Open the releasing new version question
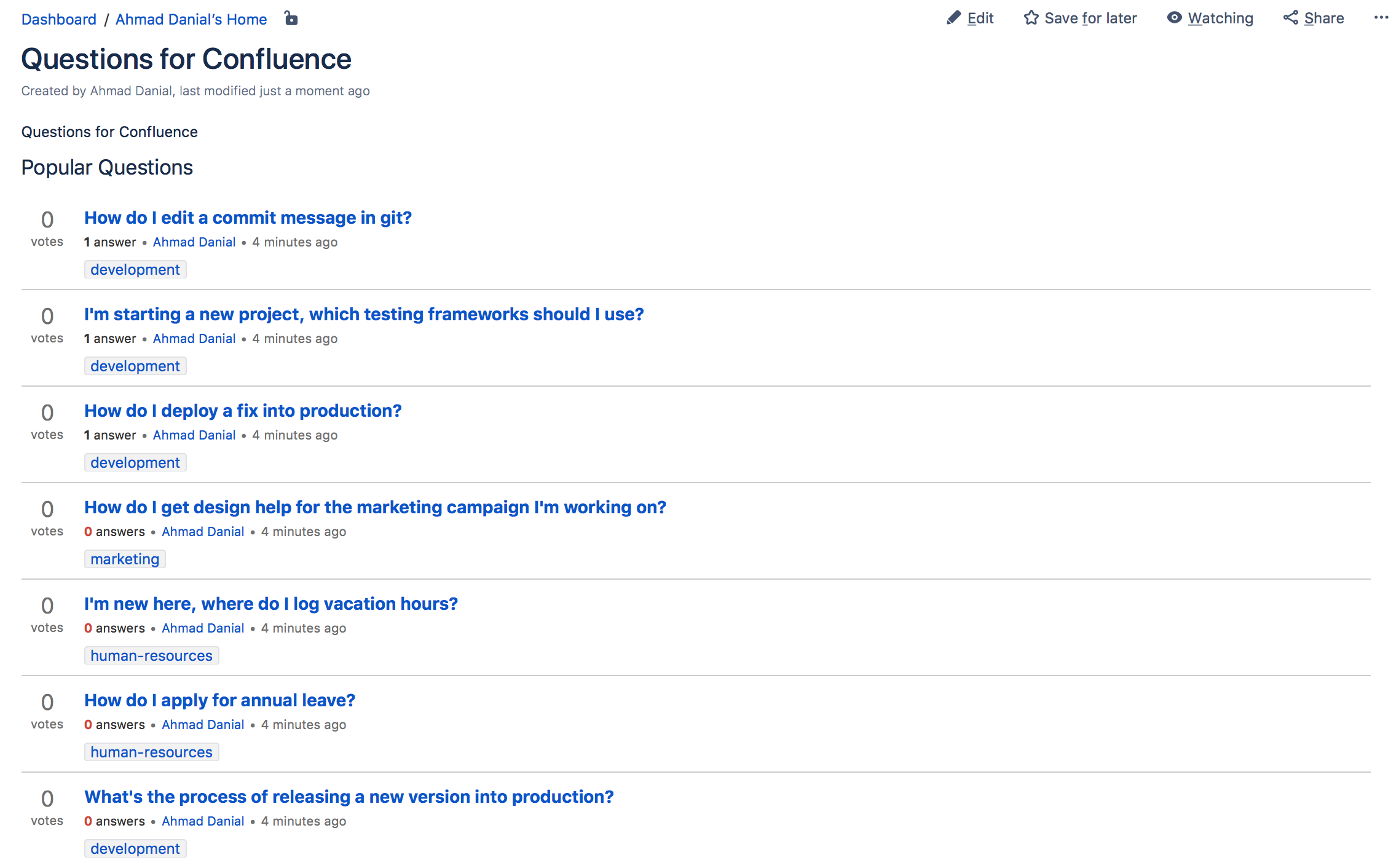The image size is (1399, 868). point(349,797)
